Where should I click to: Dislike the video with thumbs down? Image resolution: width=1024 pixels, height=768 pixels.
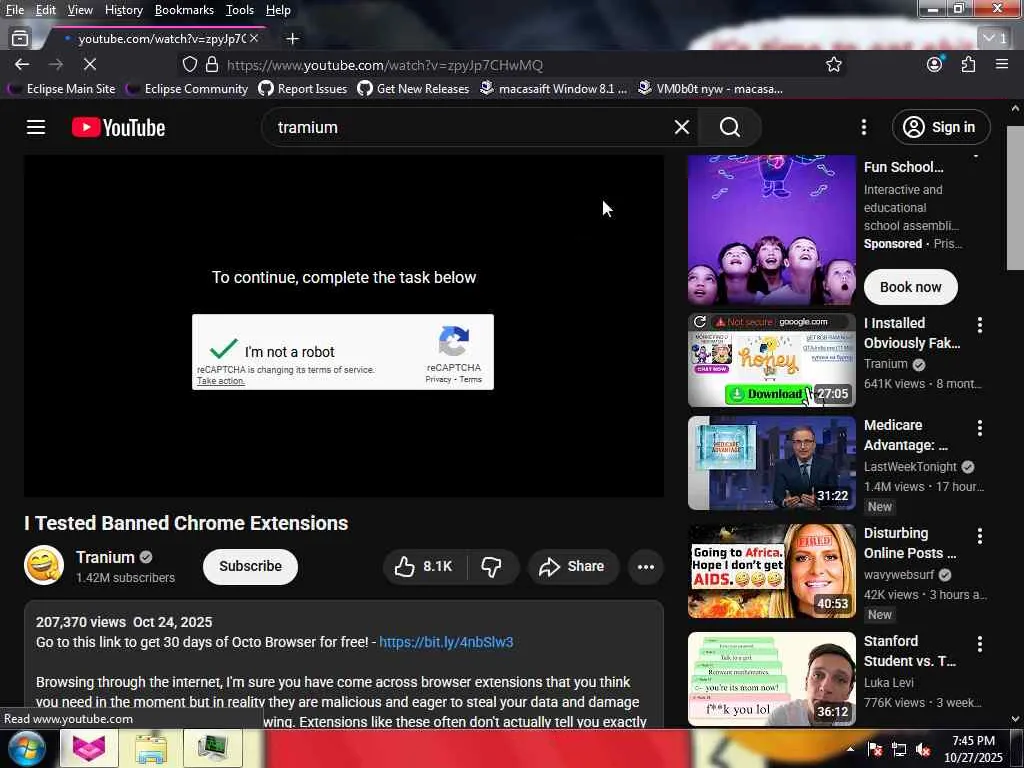click(492, 566)
